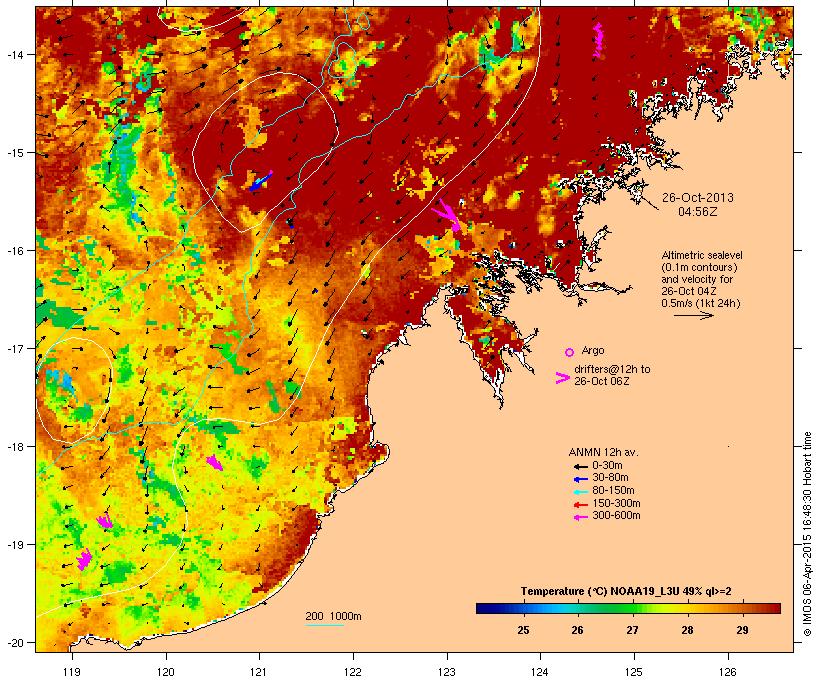This screenshot has height=680, width=820.
Task: Click the '150-300m' depth label
Action: click(616, 503)
